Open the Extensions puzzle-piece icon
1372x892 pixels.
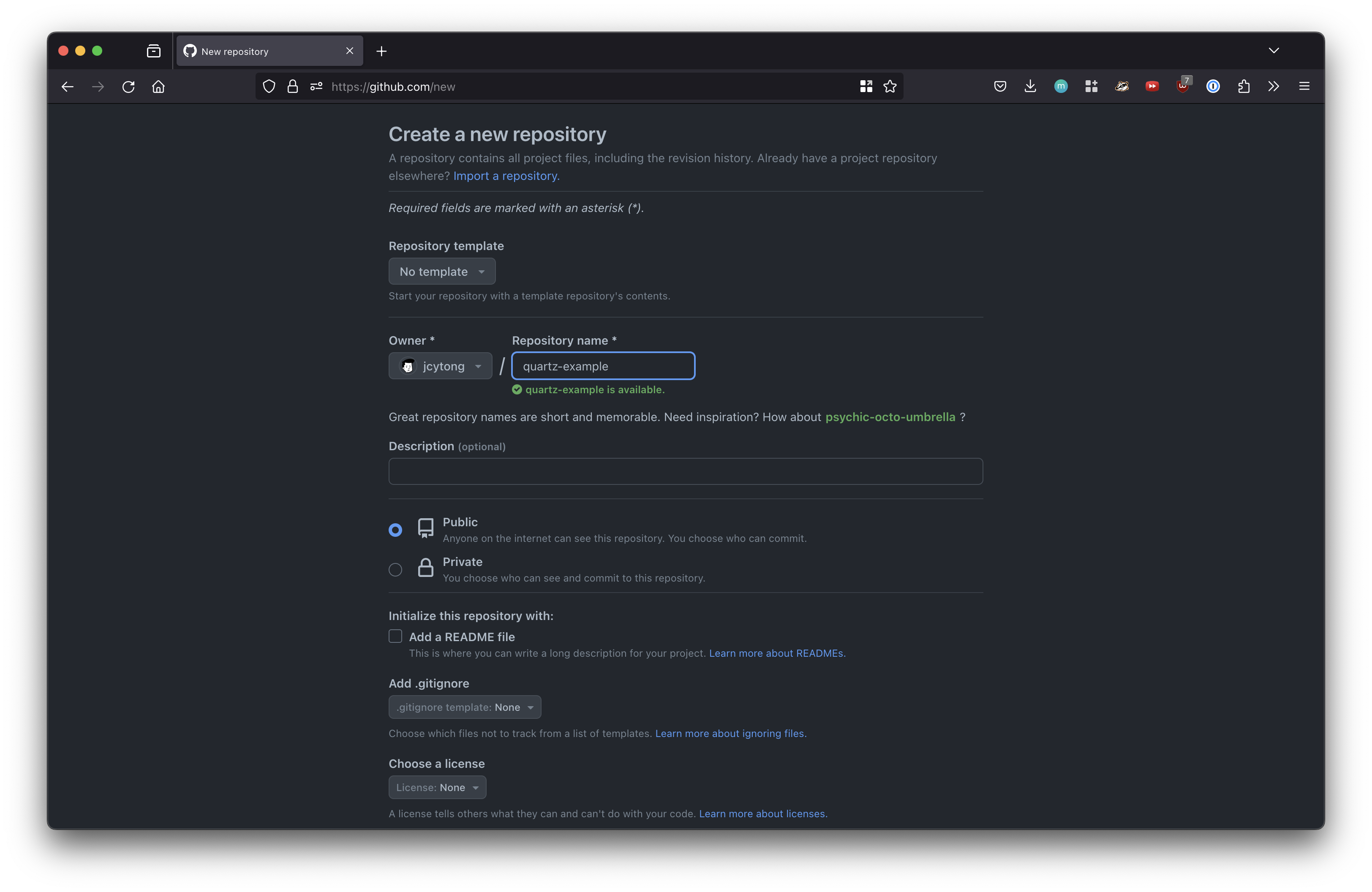click(x=1244, y=87)
